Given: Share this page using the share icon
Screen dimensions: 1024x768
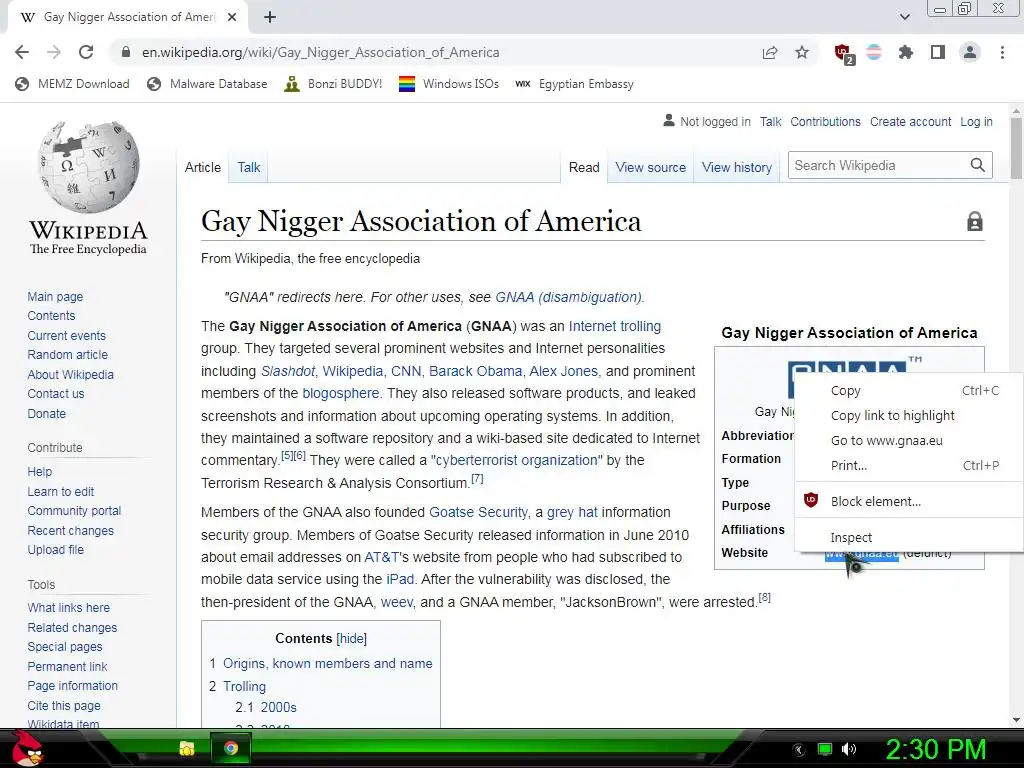Looking at the screenshot, I should coord(770,52).
